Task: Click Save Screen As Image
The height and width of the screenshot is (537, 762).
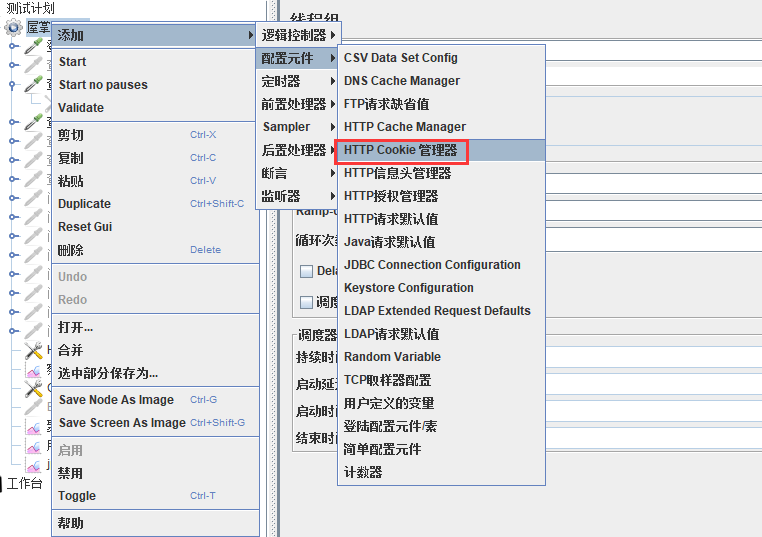Action: 154,423
